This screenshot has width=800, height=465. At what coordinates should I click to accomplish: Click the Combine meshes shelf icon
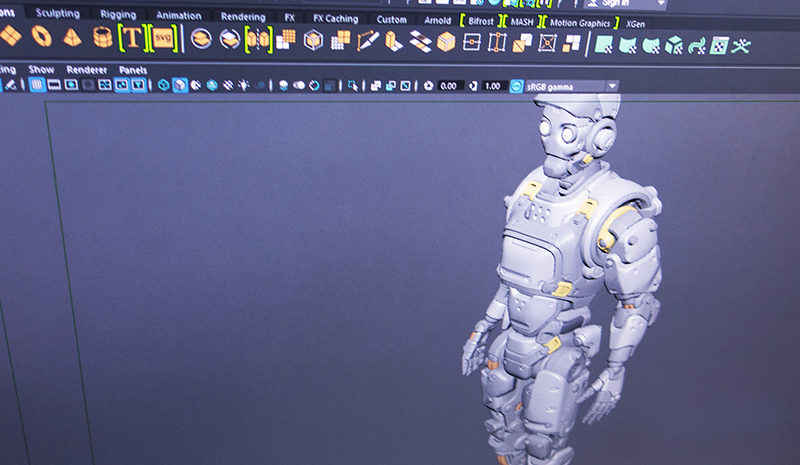(x=201, y=39)
